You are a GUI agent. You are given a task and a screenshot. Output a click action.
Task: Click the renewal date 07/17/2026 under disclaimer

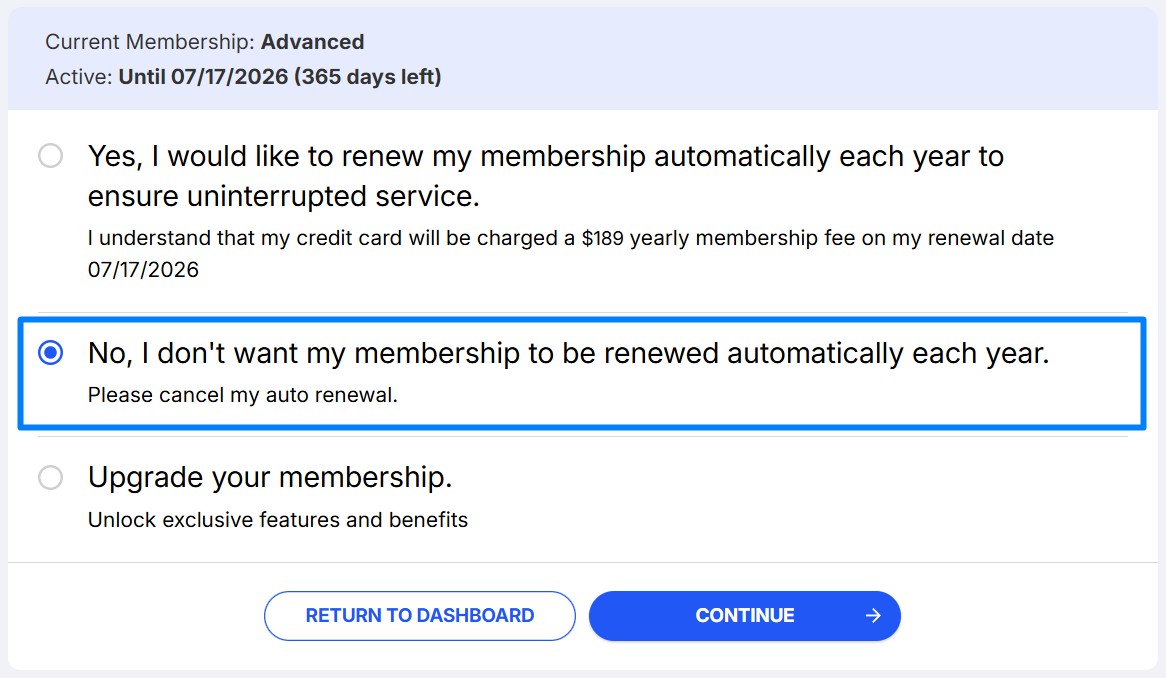(143, 270)
